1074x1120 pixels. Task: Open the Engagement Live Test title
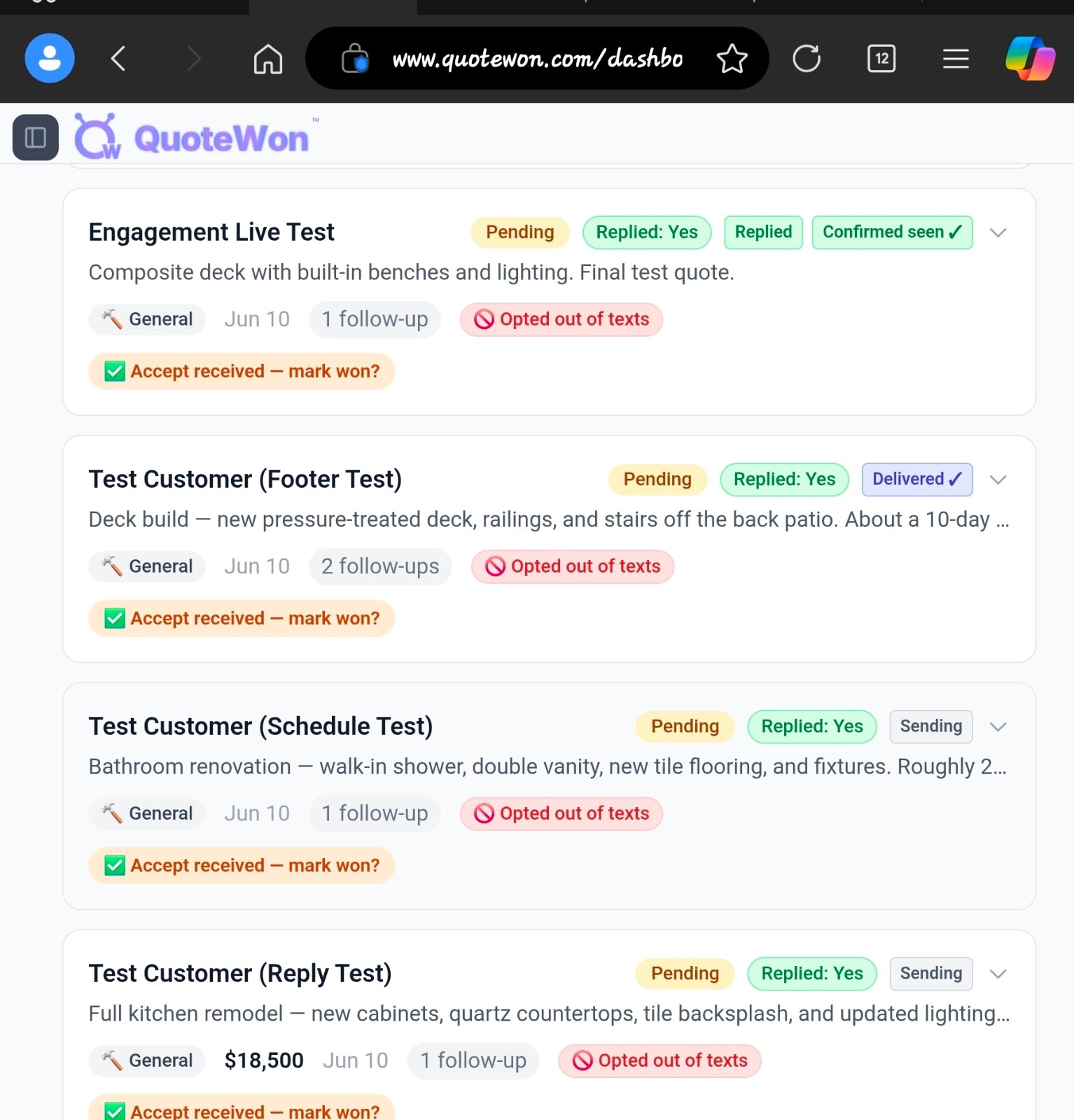coord(211,232)
